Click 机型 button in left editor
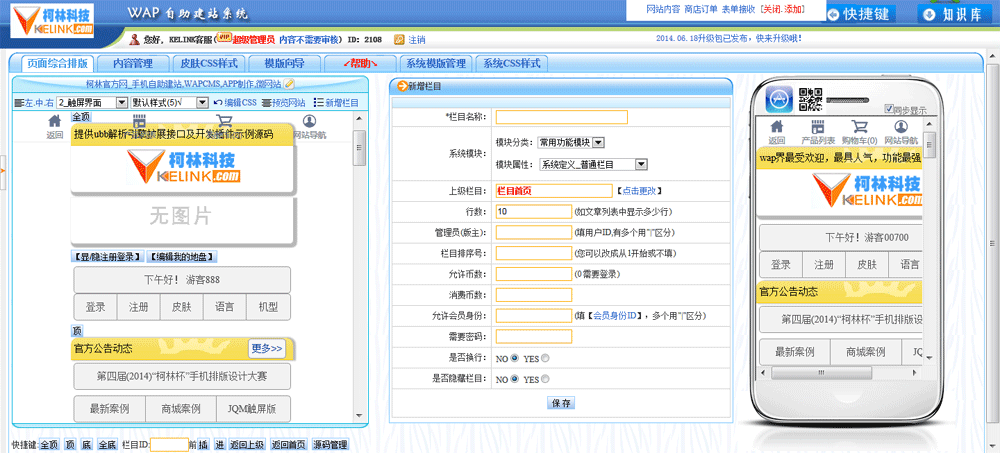 click(268, 307)
